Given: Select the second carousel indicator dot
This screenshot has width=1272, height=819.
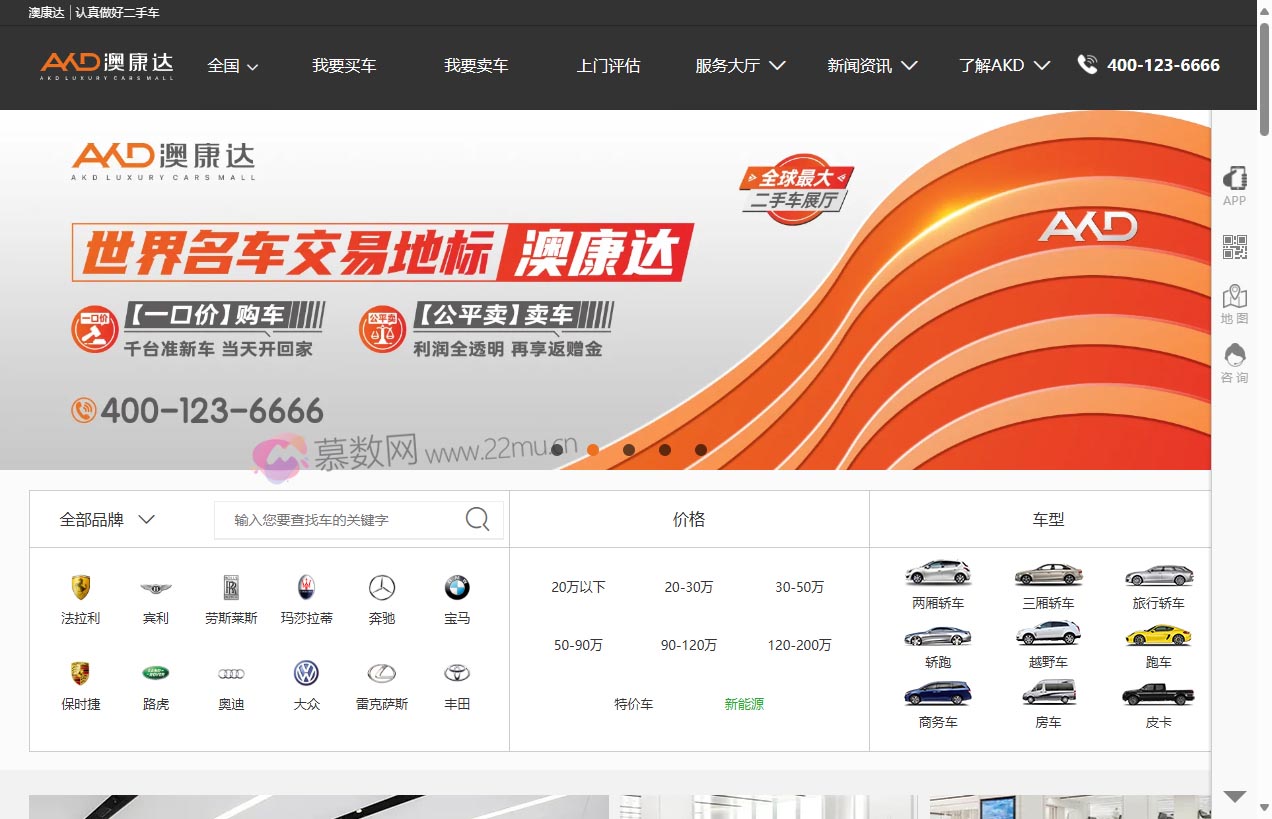Looking at the screenshot, I should 593,450.
